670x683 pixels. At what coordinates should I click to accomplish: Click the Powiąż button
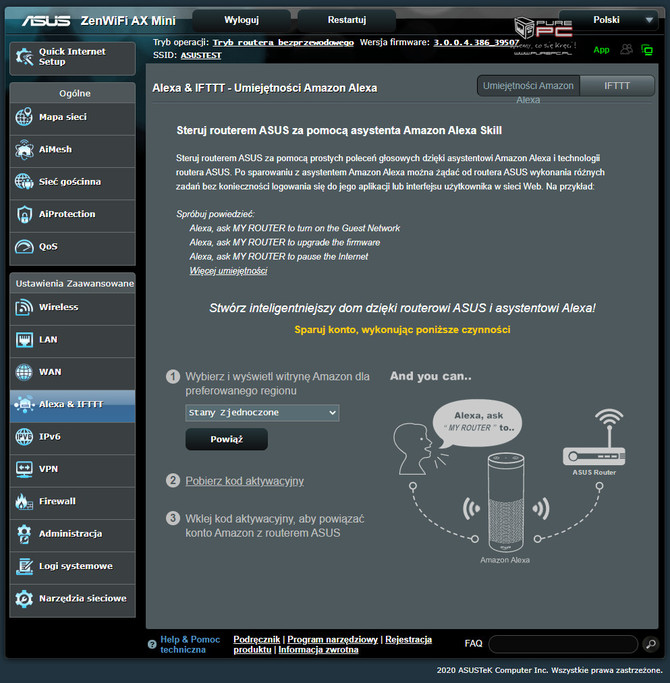tap(227, 439)
